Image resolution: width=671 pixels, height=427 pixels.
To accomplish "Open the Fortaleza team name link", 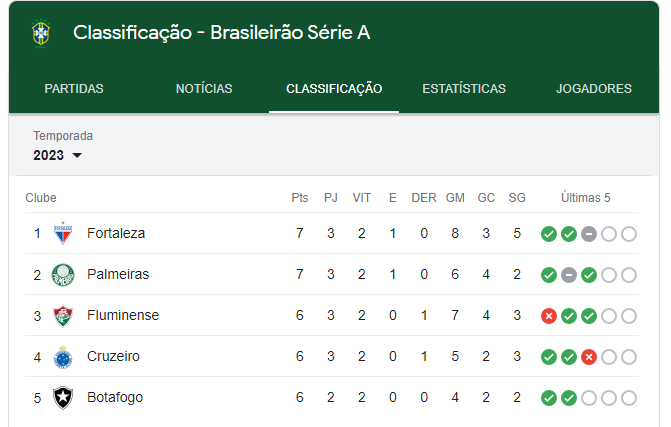I will click(x=116, y=233).
